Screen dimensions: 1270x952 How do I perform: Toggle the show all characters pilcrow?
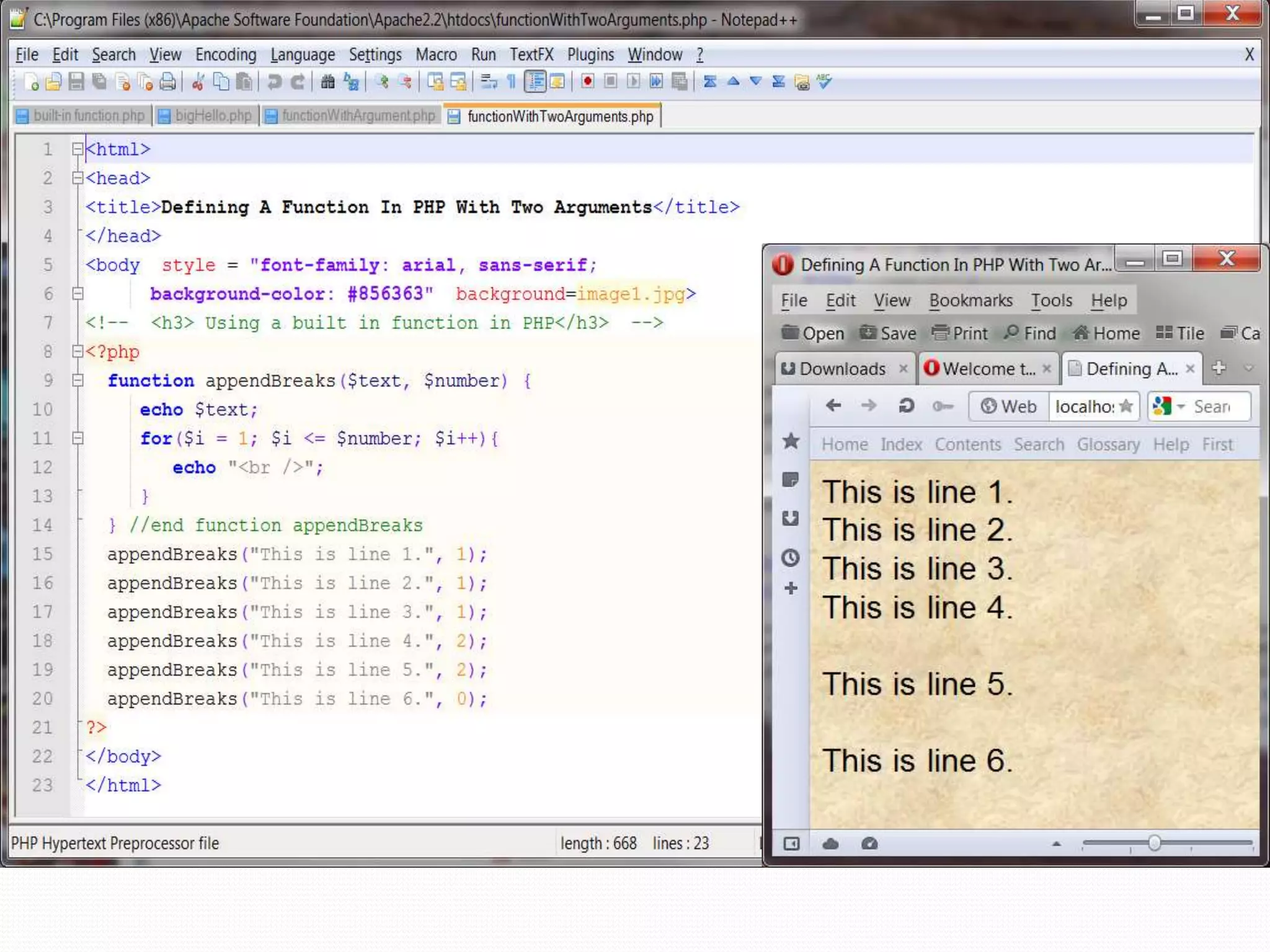pyautogui.click(x=512, y=82)
